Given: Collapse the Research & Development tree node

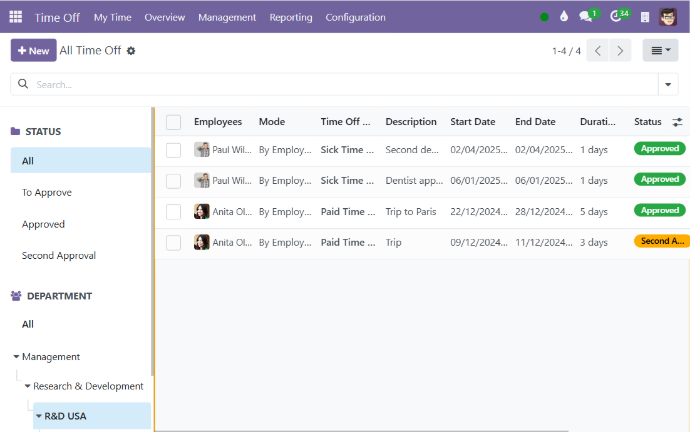Looking at the screenshot, I should pyautogui.click(x=28, y=386).
